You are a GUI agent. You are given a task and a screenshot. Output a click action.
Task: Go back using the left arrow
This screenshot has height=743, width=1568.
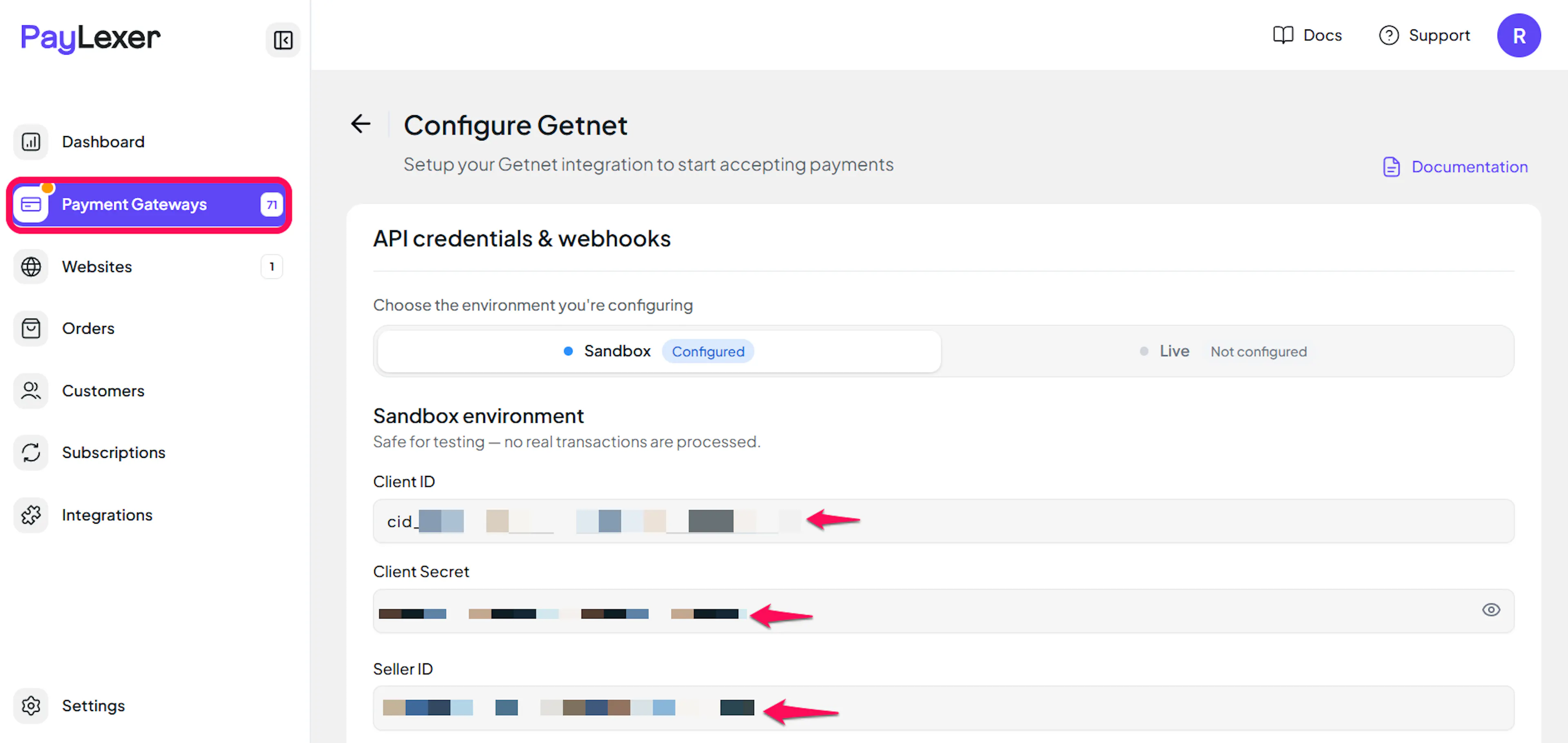(x=361, y=124)
